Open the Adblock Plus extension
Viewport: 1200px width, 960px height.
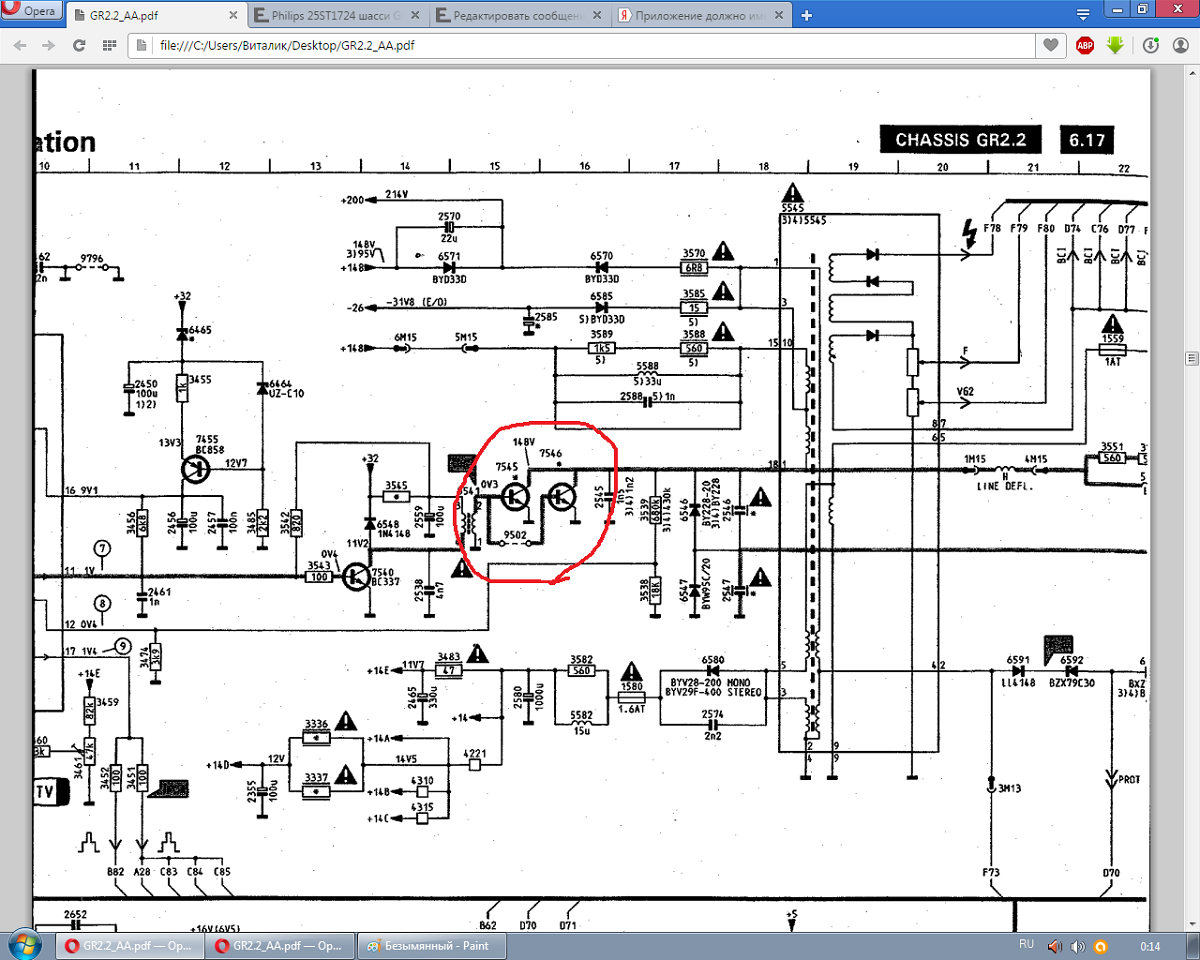tap(1084, 46)
